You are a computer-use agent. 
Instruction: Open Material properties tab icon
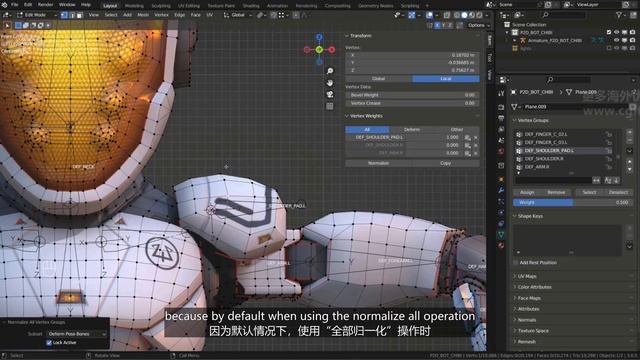(501, 245)
